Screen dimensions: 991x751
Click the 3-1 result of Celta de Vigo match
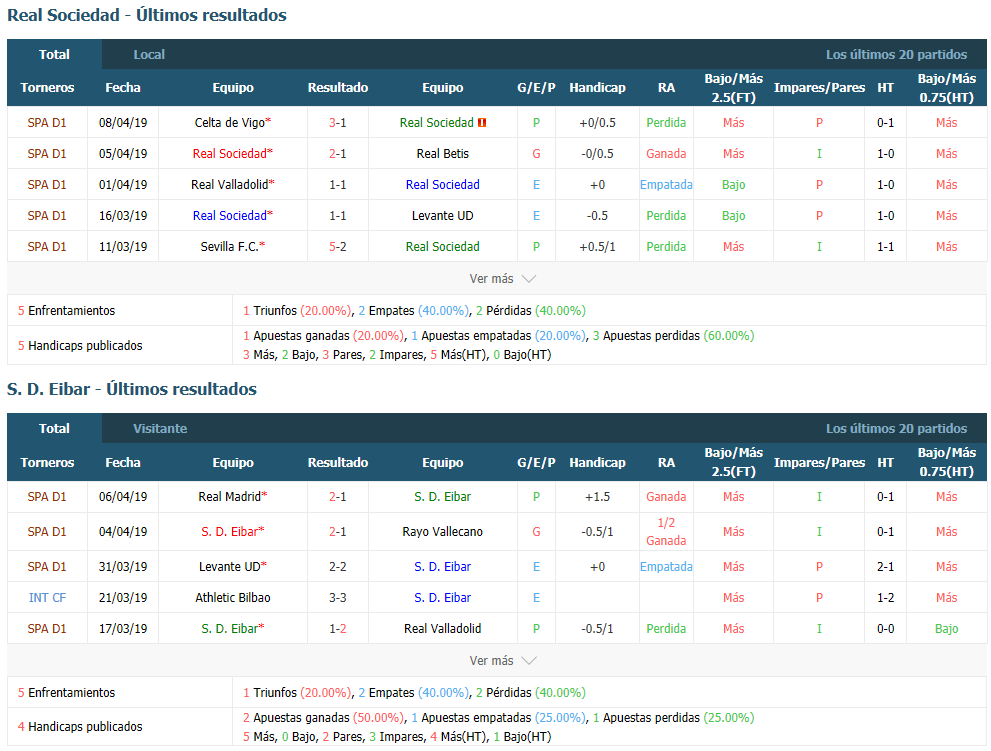point(337,123)
